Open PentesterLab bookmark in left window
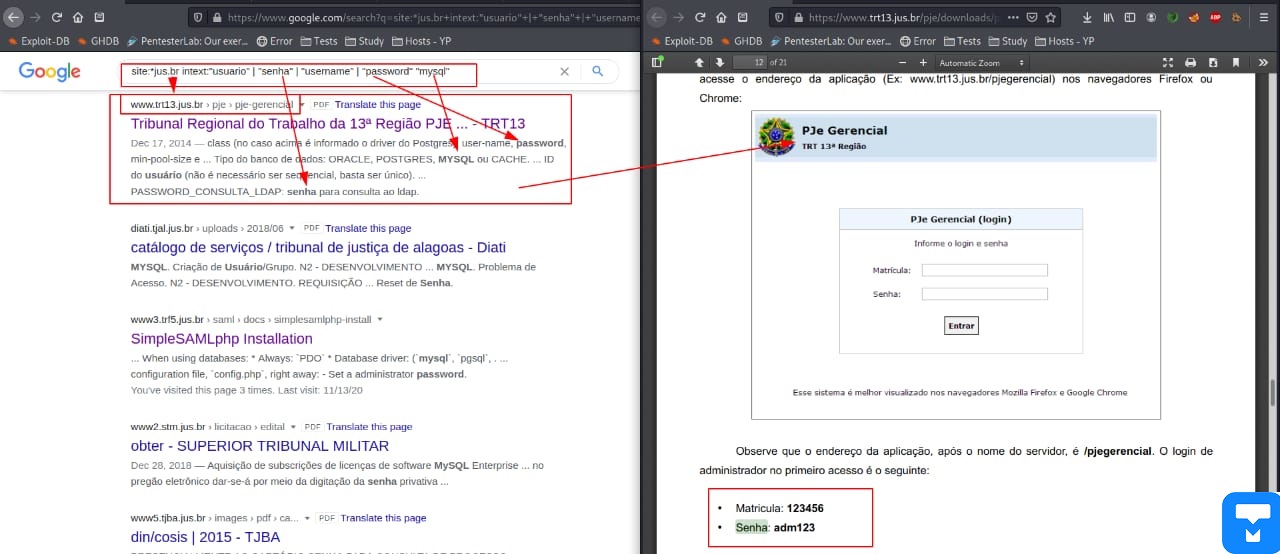Screen dimensions: 1280x554 (x=189, y=41)
